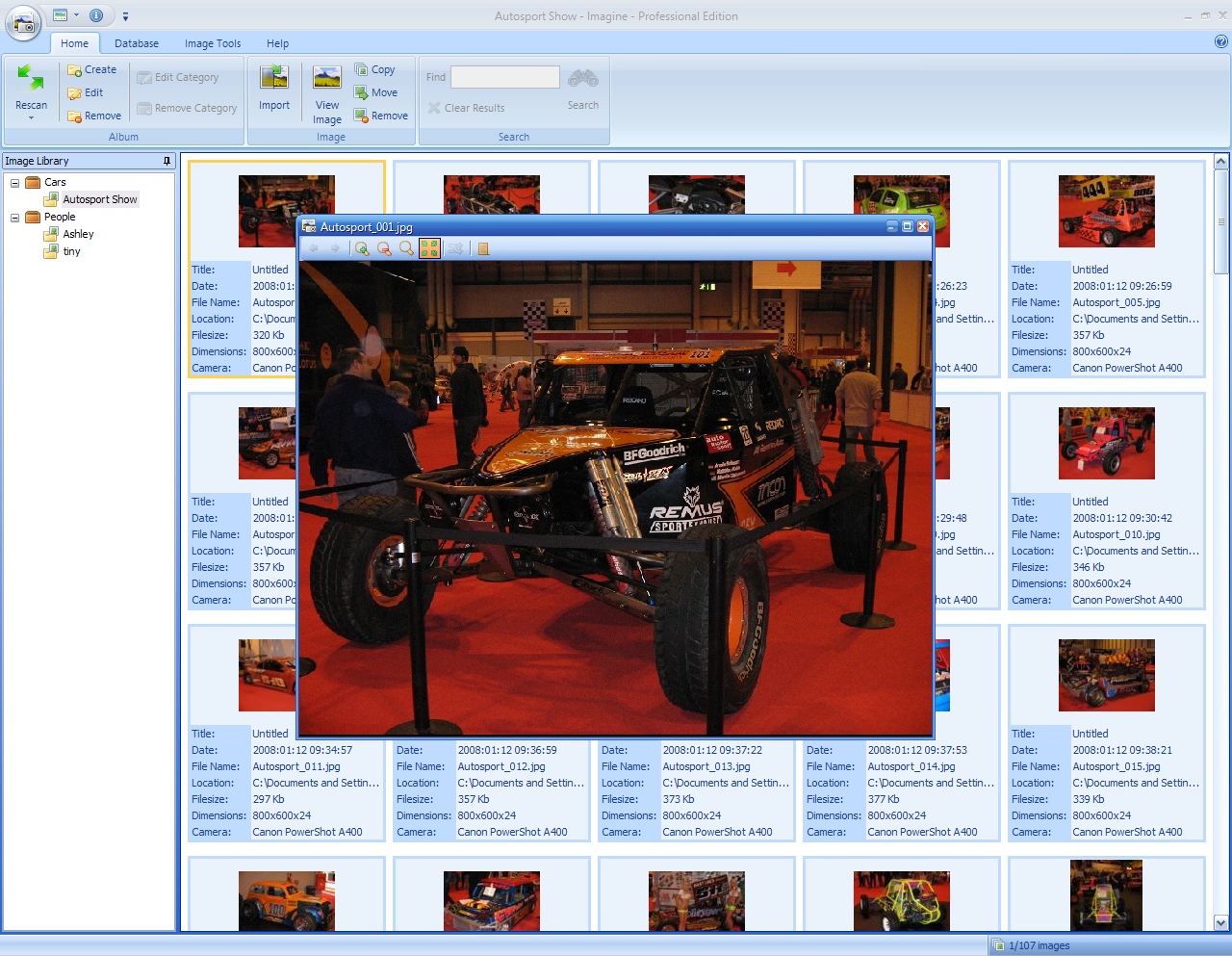This screenshot has width=1232, height=956.
Task: Select the Cars category
Action: click(x=55, y=182)
